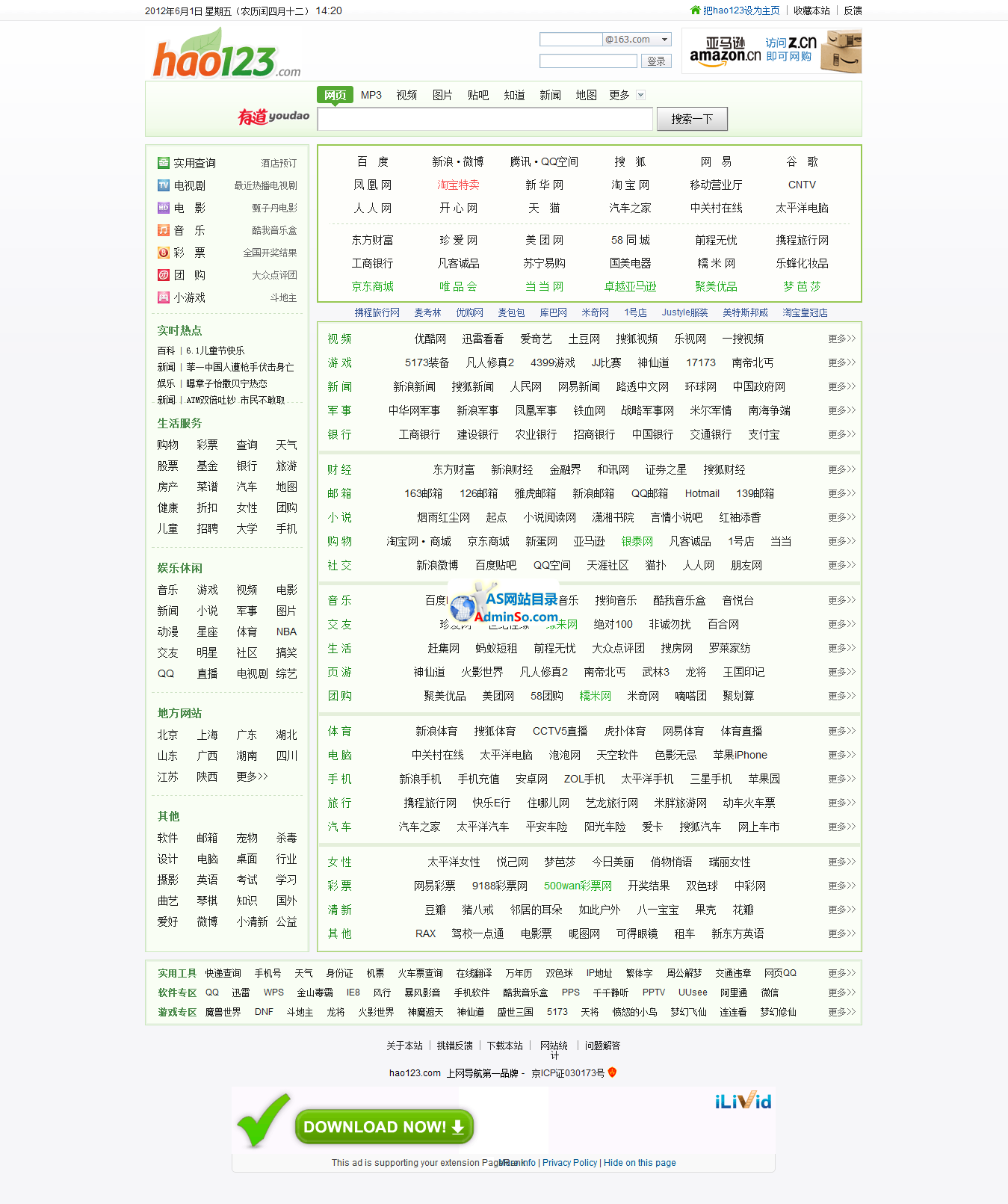
Task: Expand 更多 in the 实用工具 row
Action: point(841,973)
